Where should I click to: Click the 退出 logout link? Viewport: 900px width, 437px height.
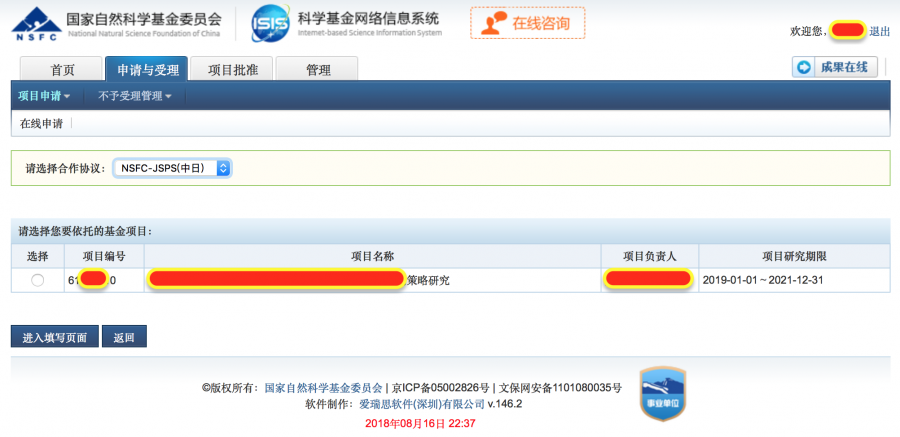coord(879,32)
